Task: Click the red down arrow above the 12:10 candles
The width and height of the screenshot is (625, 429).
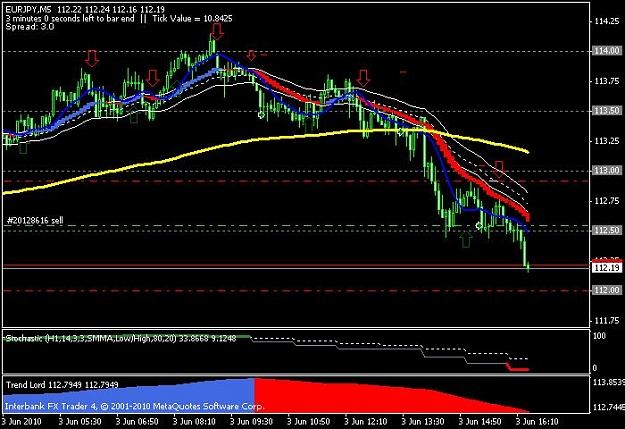Action: pos(363,78)
